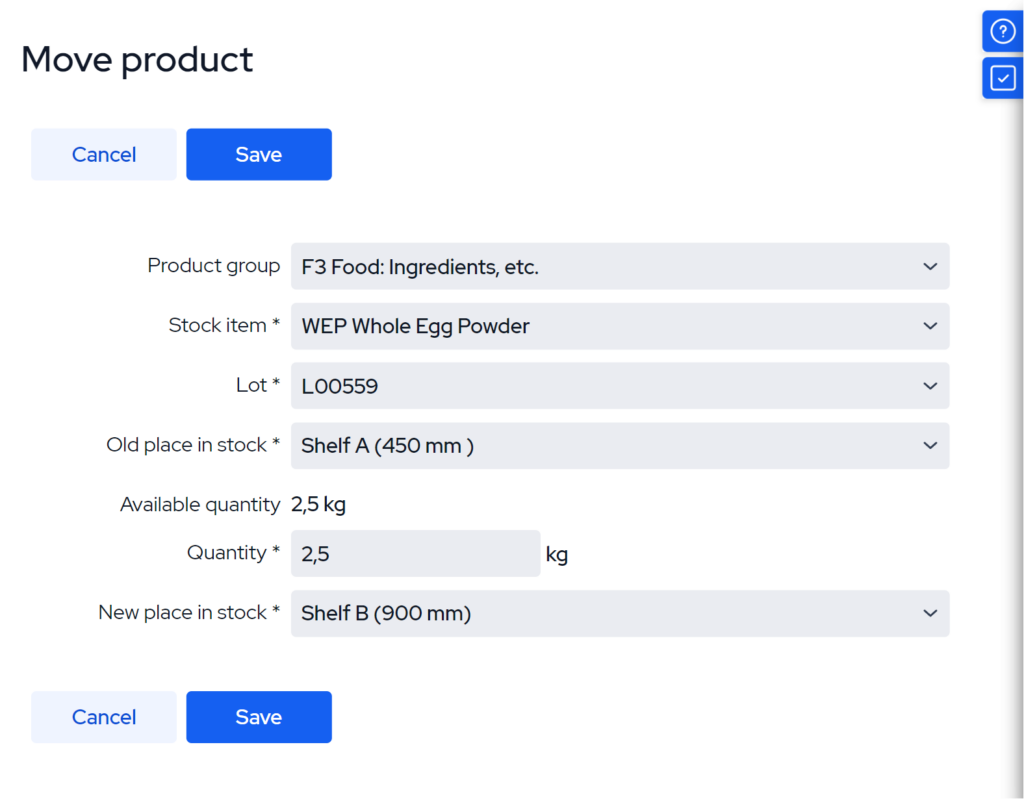This screenshot has width=1024, height=799.
Task: Click the Available quantity 2,5 kg text
Action: coord(318,504)
